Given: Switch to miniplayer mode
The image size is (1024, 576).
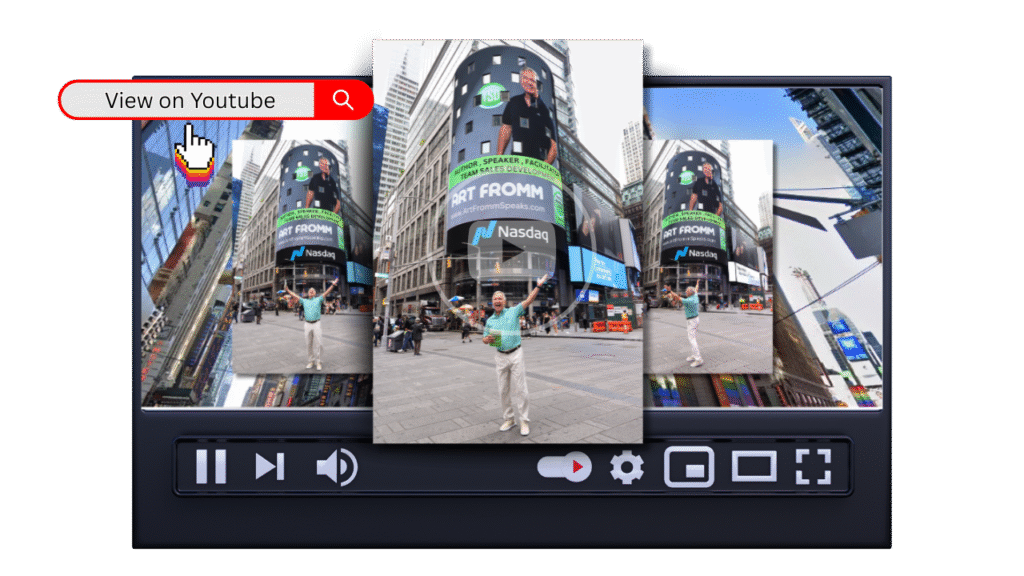Looking at the screenshot, I should (689, 467).
